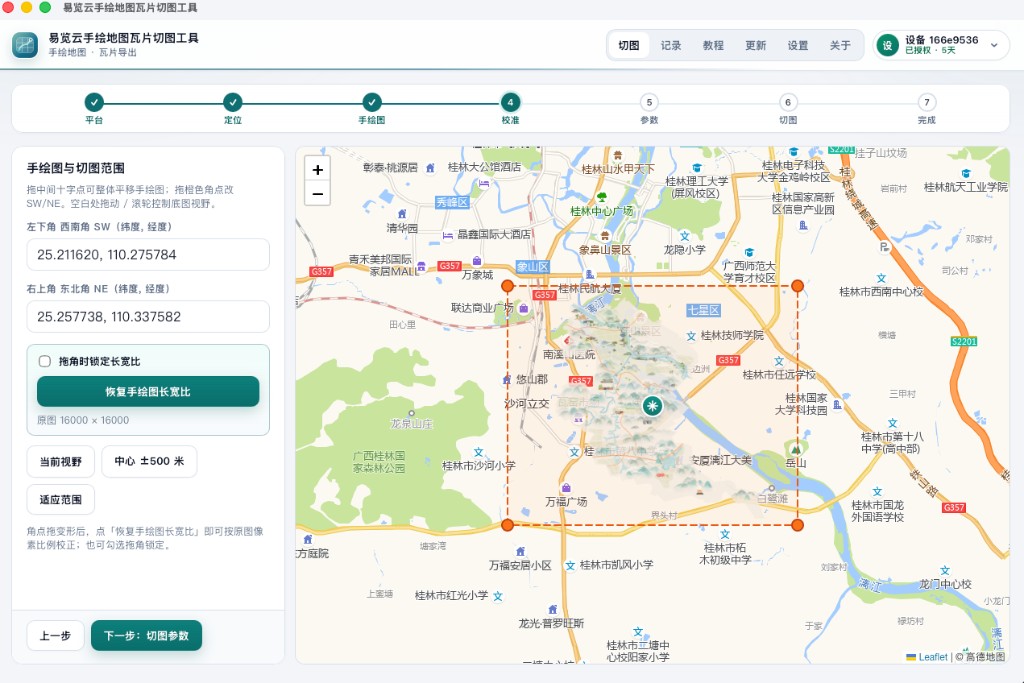Go to step 3 手绘图 checkmark
Viewport: 1024px width, 683px height.
372,102
